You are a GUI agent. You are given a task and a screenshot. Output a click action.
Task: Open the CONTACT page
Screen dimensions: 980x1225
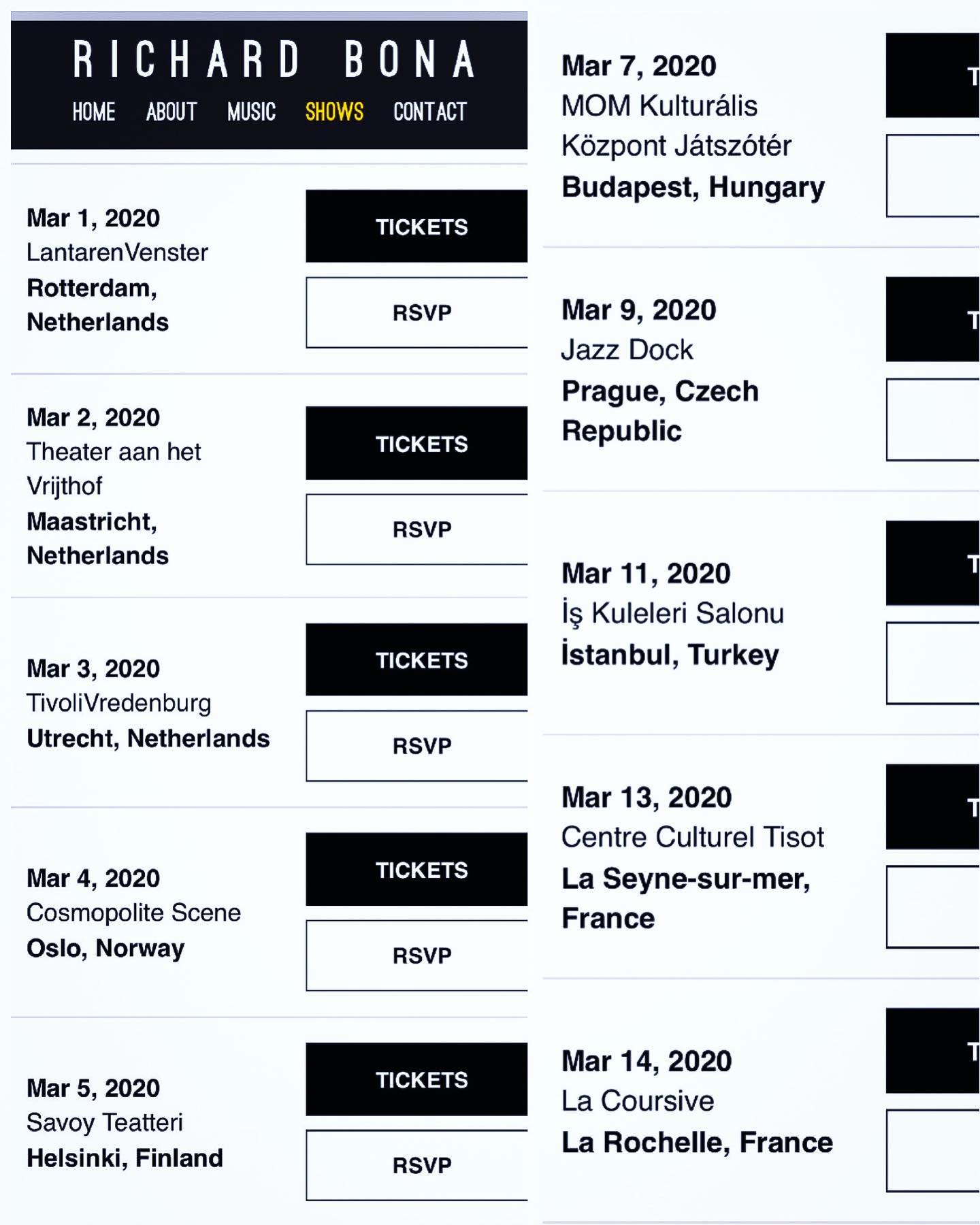430,112
